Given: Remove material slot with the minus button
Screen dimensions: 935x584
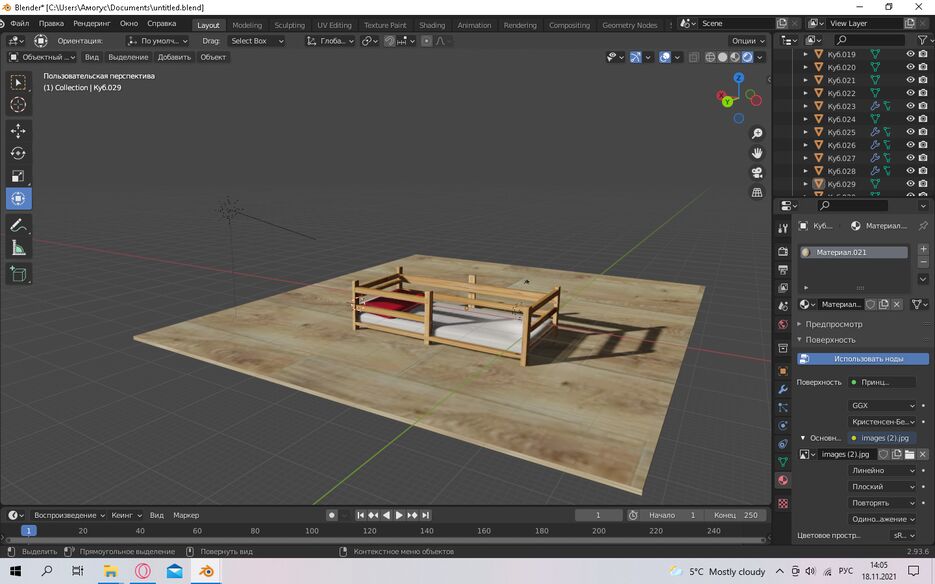Looking at the screenshot, I should click(x=923, y=262).
